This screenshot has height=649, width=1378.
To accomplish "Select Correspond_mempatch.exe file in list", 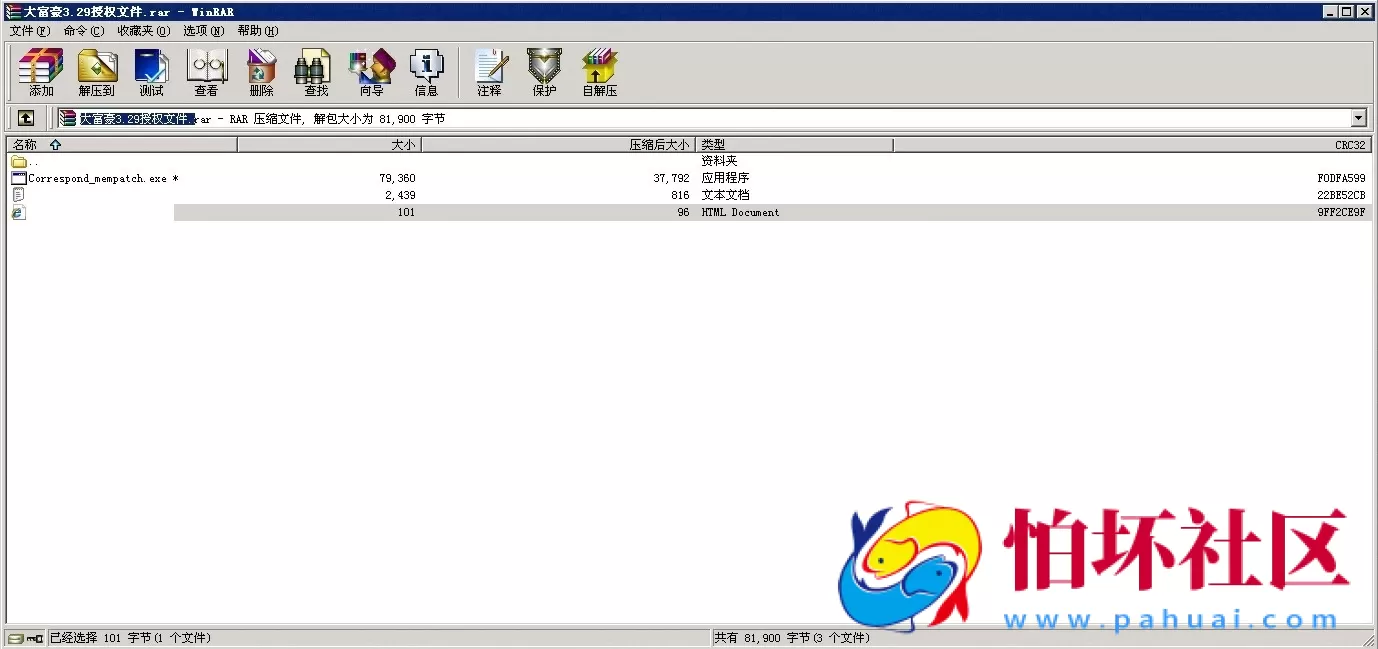I will (x=97, y=178).
